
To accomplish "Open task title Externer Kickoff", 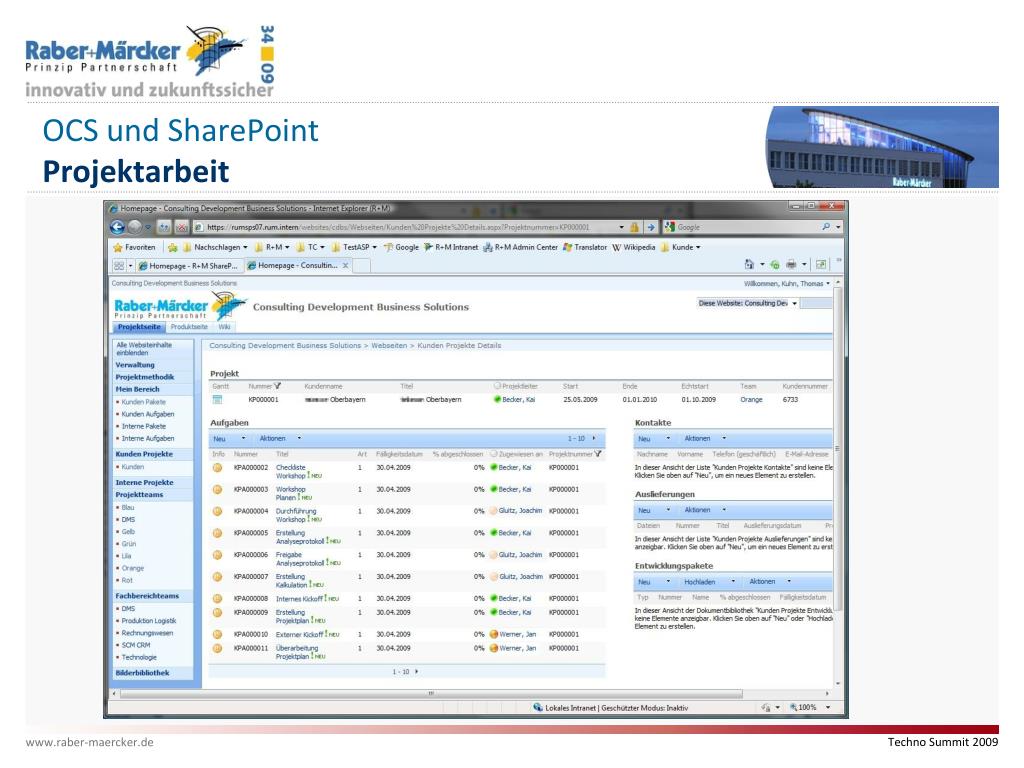I will [300, 634].
